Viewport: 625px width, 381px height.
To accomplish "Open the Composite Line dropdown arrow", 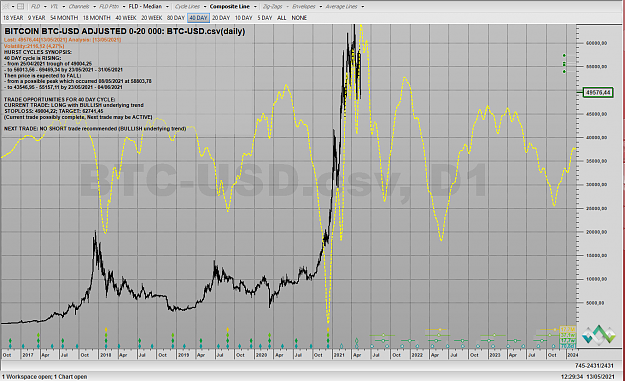I will point(255,6).
